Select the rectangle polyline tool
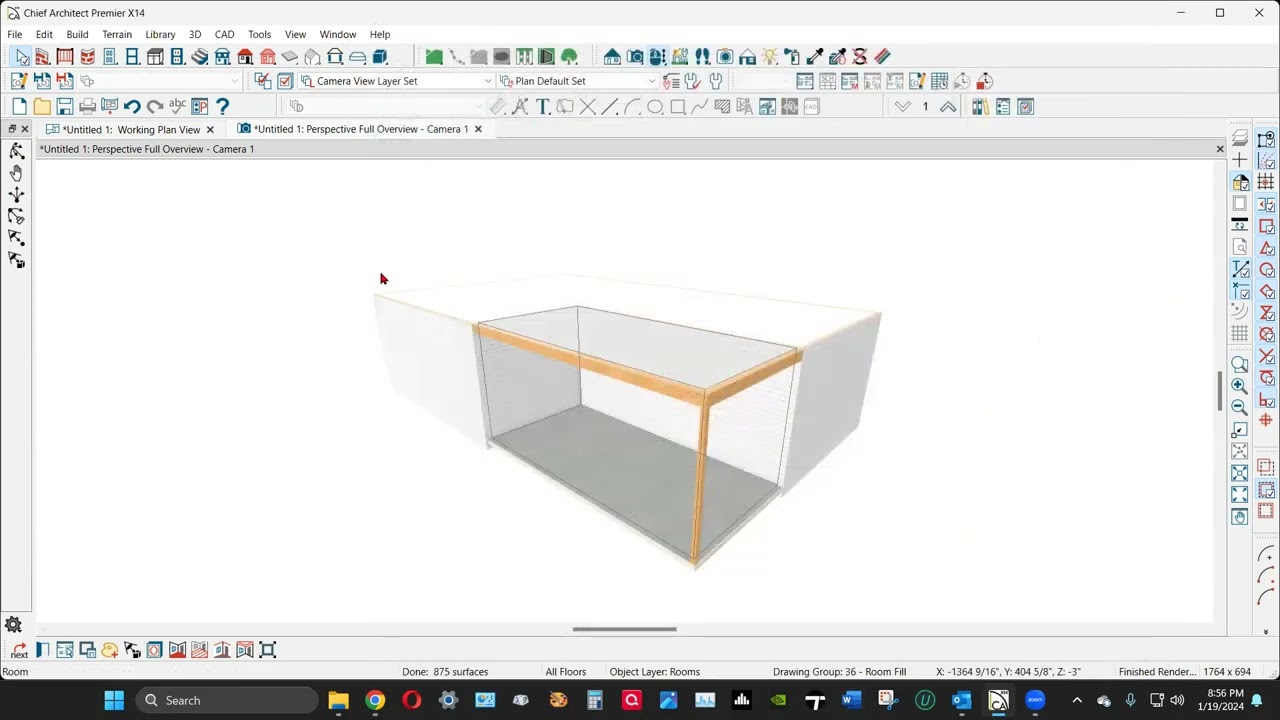The image size is (1280, 720). (x=677, y=107)
